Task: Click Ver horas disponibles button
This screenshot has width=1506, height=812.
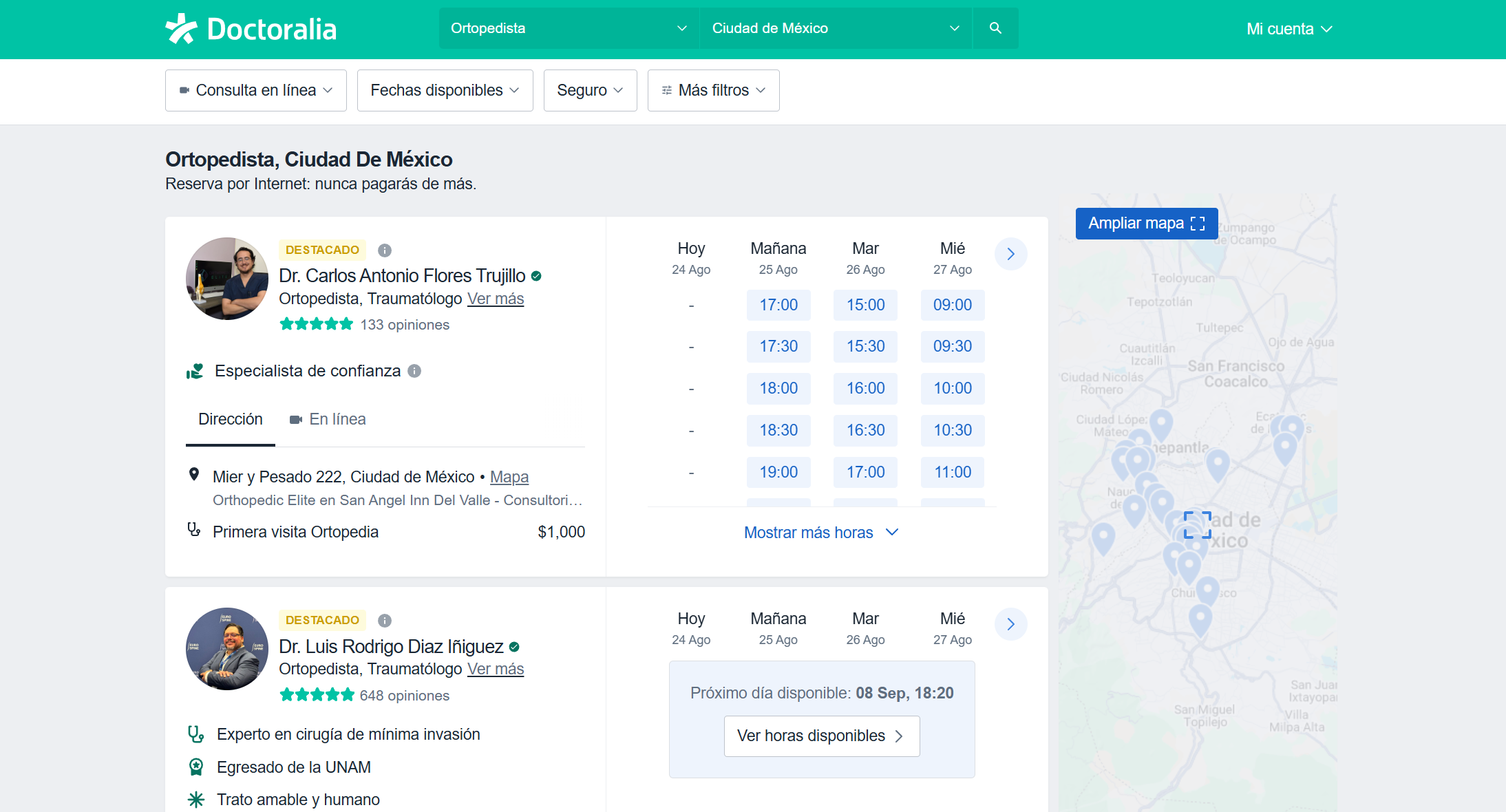Action: tap(821, 736)
